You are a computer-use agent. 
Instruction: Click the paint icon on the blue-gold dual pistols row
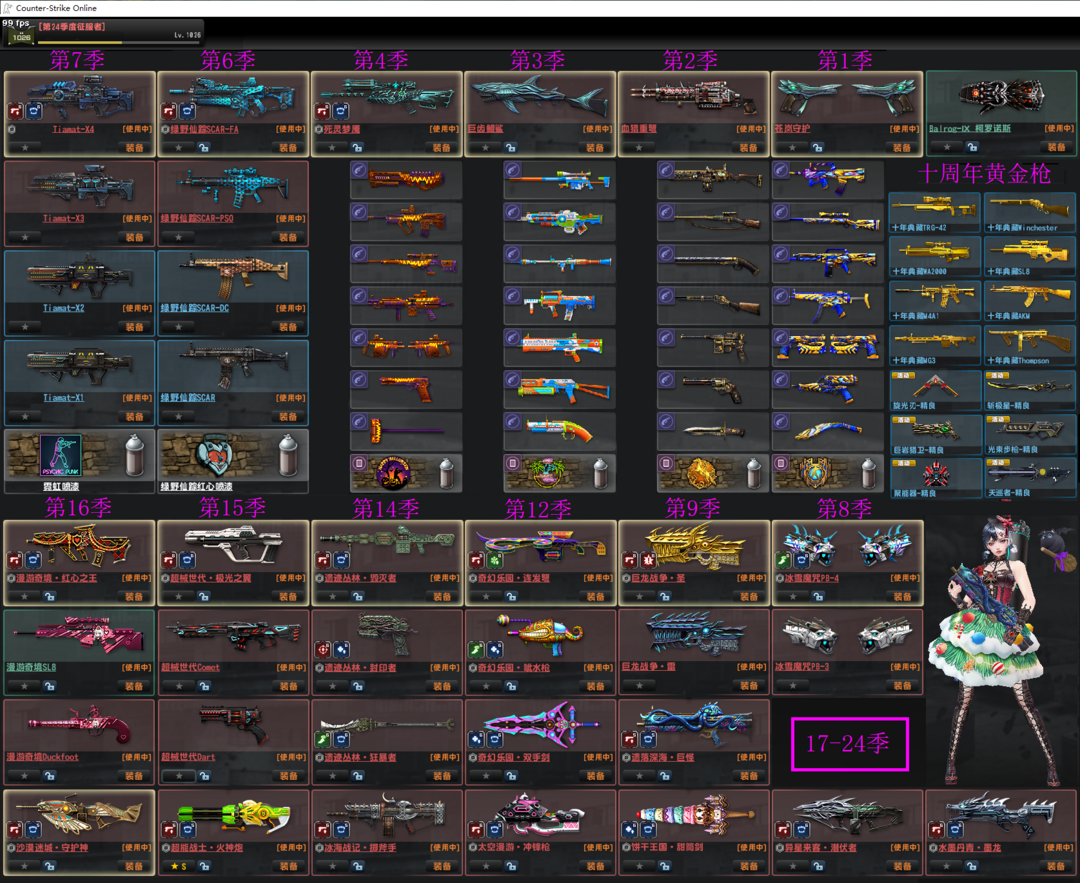(780, 338)
